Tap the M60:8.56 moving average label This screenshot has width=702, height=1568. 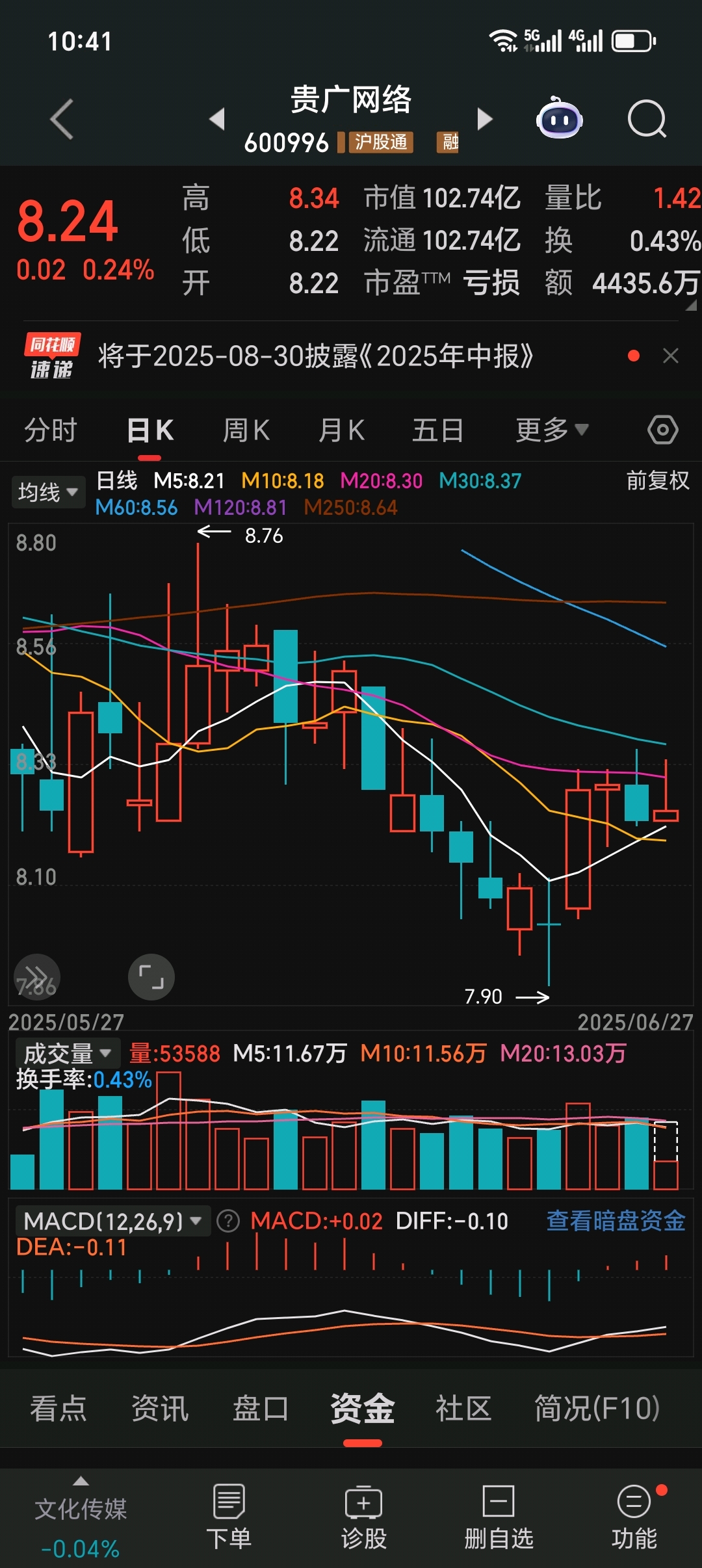point(136,507)
